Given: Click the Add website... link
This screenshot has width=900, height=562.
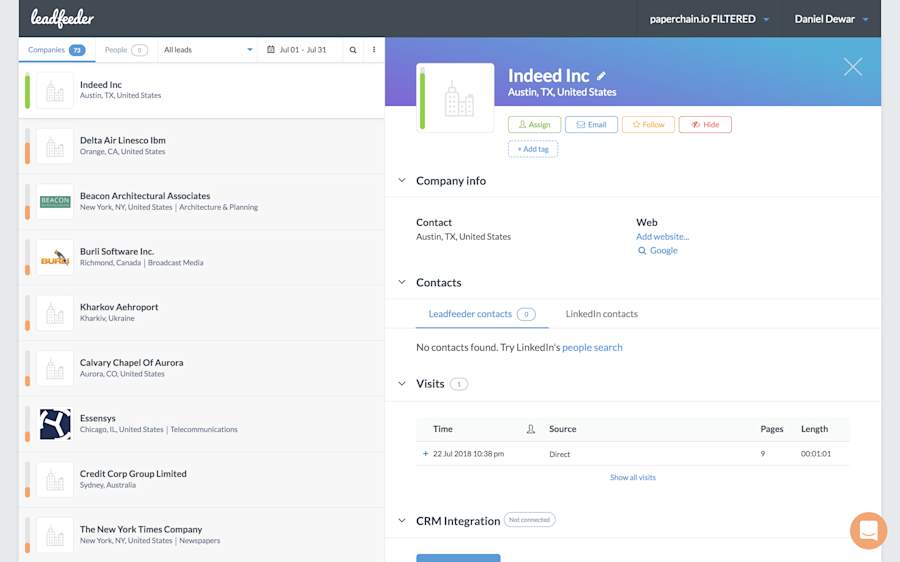Looking at the screenshot, I should click(662, 237).
